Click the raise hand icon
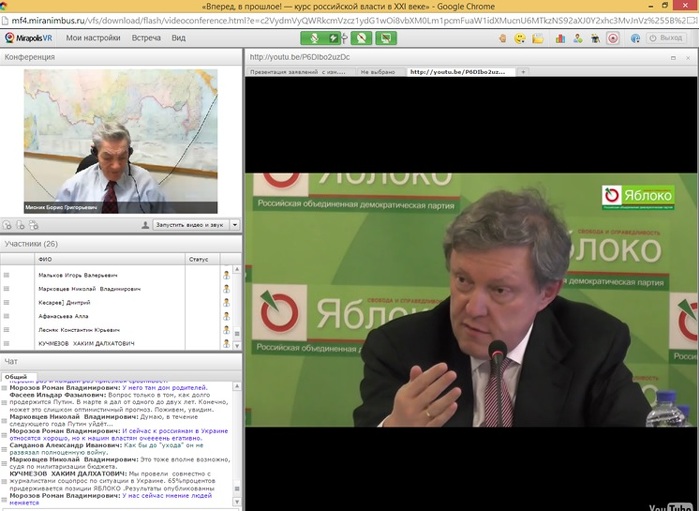 click(x=503, y=38)
